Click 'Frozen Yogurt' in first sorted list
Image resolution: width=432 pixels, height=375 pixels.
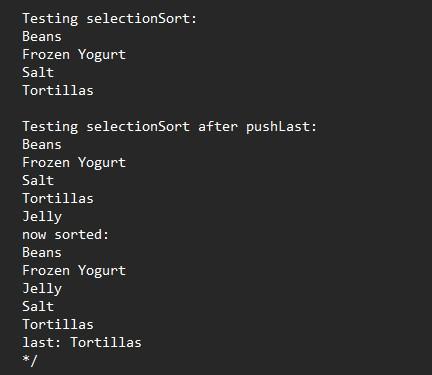click(x=74, y=55)
